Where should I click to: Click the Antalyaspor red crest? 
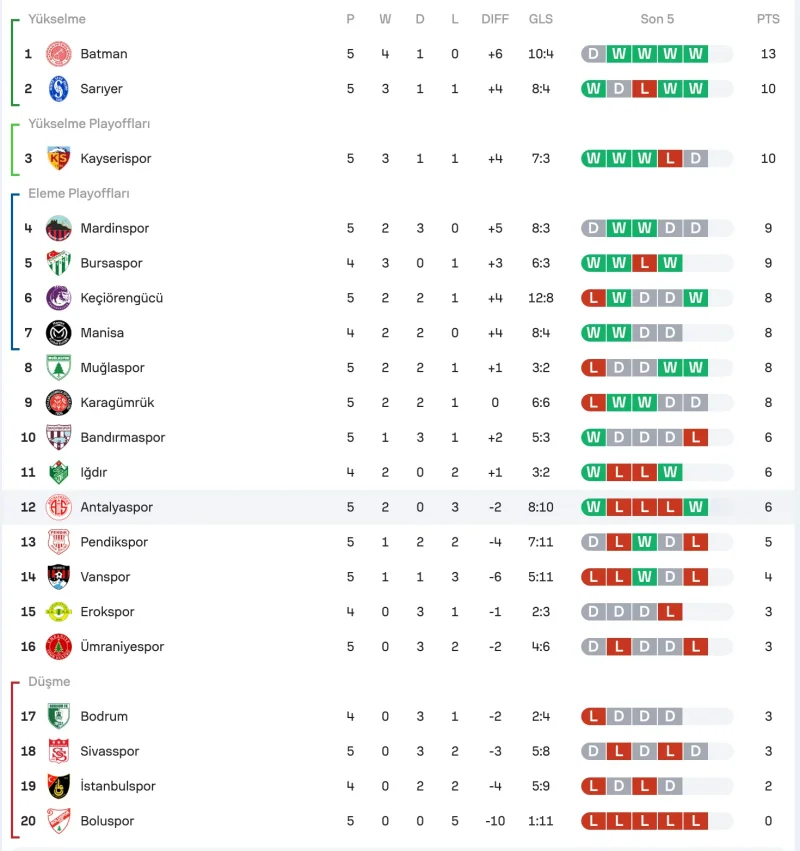click(x=58, y=507)
